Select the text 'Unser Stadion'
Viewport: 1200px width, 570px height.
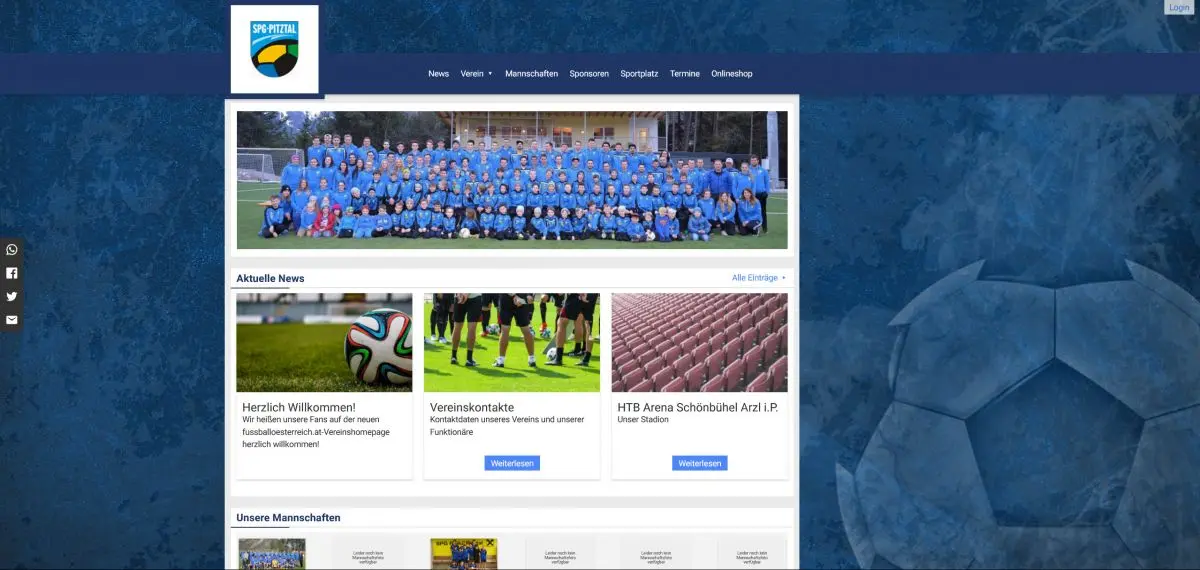pos(643,420)
